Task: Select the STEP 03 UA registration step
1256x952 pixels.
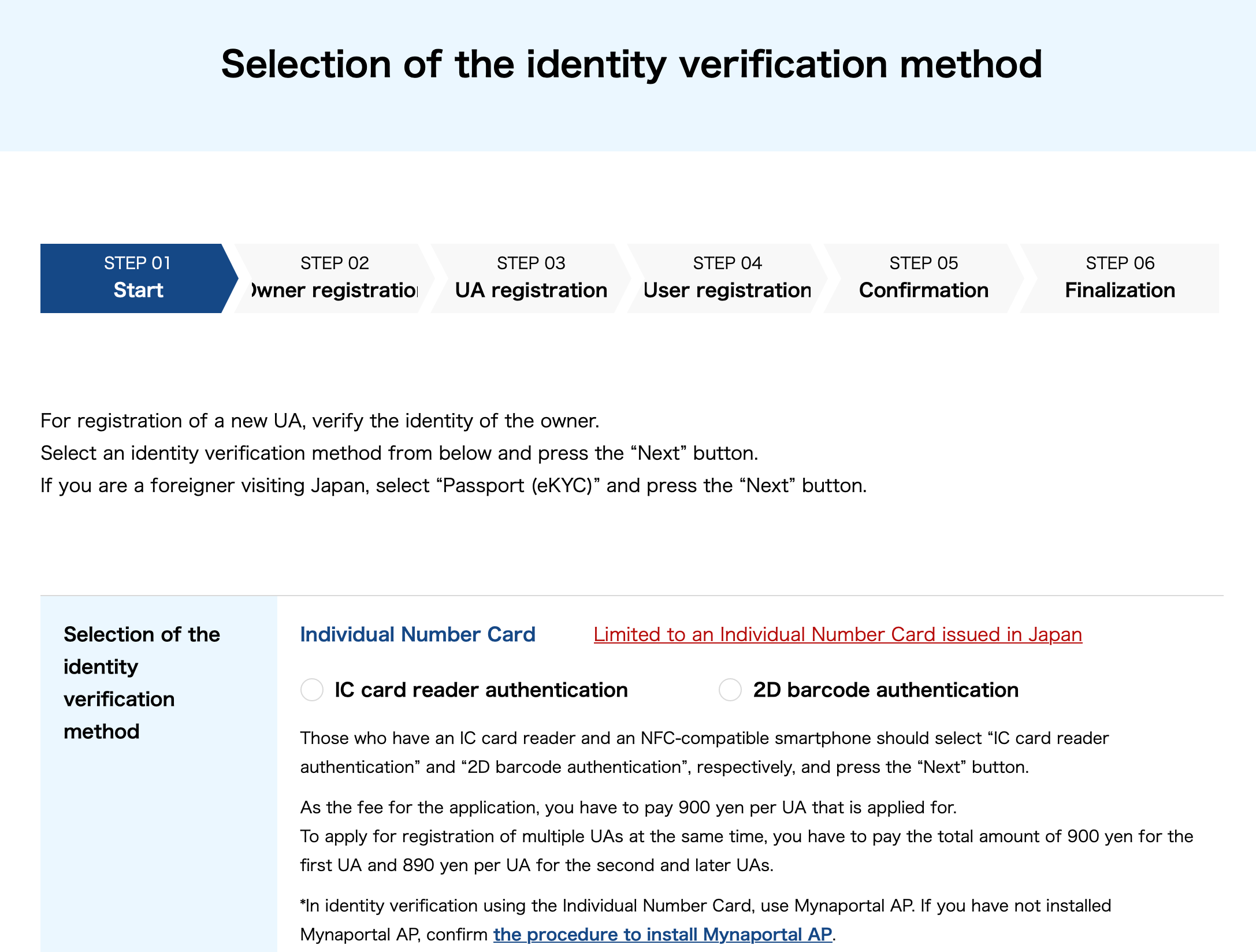Action: [530, 278]
